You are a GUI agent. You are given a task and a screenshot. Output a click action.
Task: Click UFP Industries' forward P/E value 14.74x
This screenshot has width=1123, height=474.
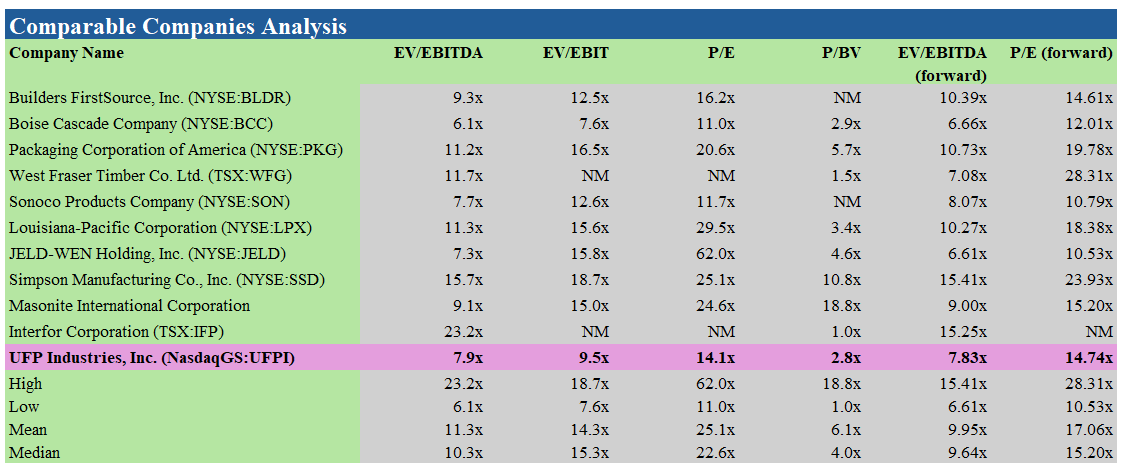[x=1087, y=358]
